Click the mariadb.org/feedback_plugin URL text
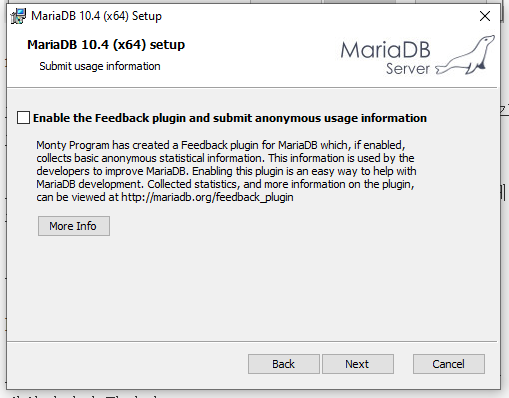This screenshot has height=398, width=509. [x=207, y=197]
